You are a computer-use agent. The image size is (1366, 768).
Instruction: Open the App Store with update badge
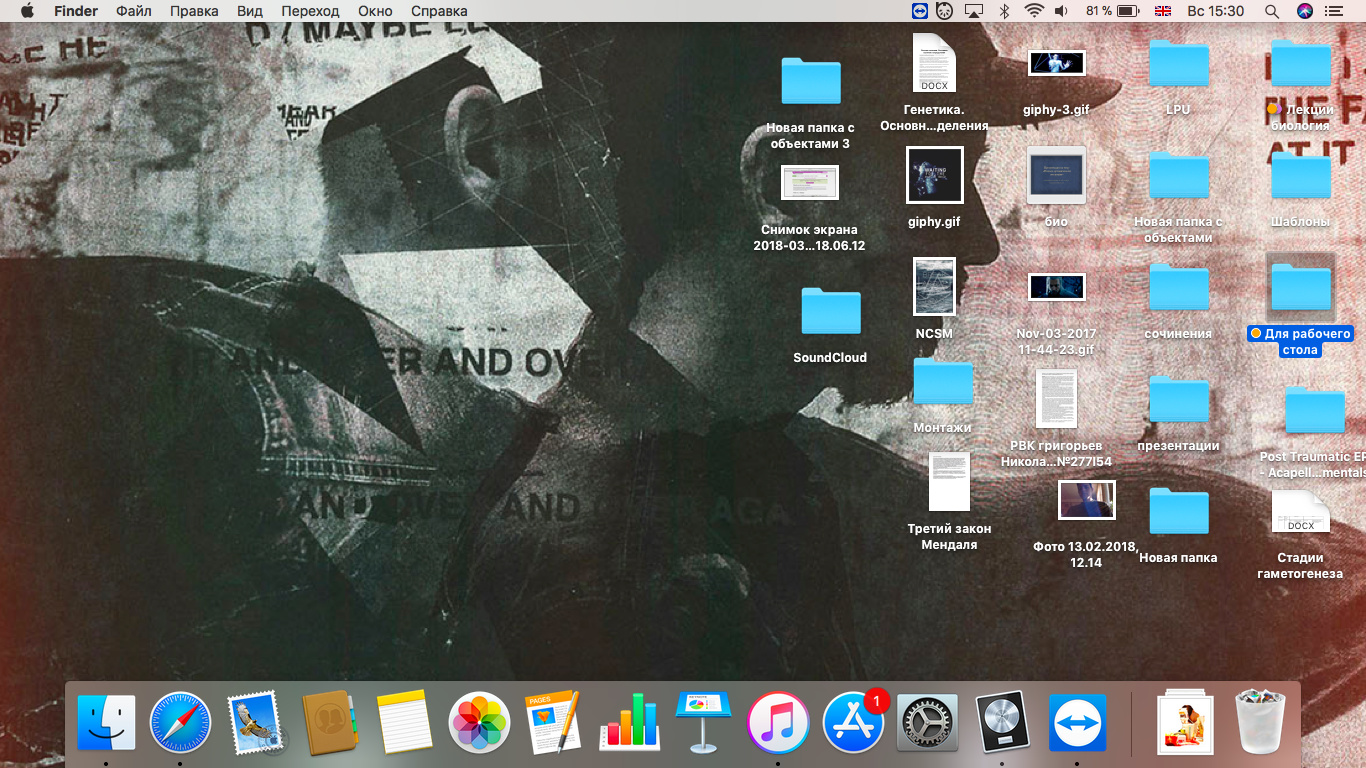click(x=853, y=723)
